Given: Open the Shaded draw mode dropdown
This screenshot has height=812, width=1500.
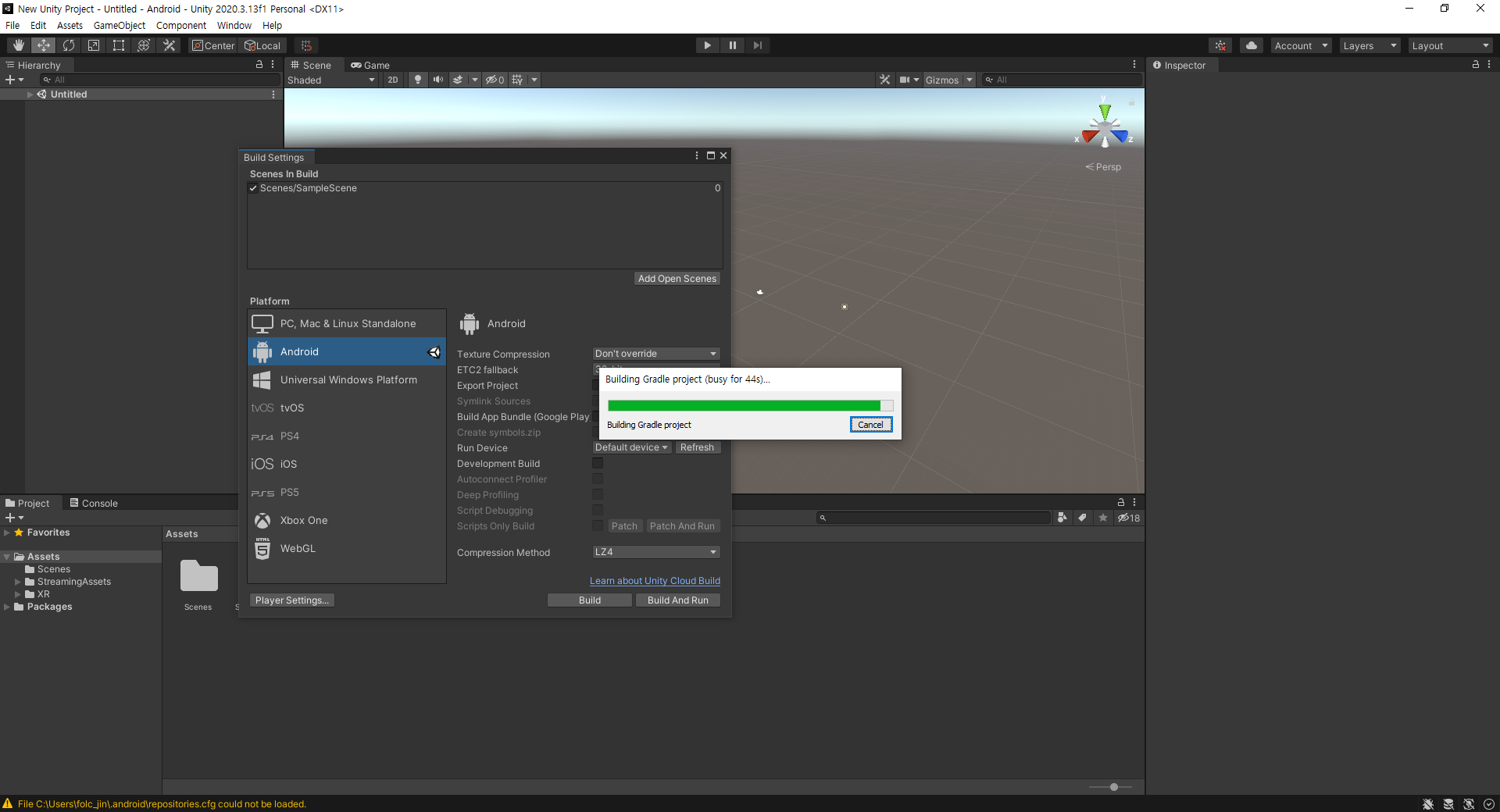Looking at the screenshot, I should click(x=331, y=80).
